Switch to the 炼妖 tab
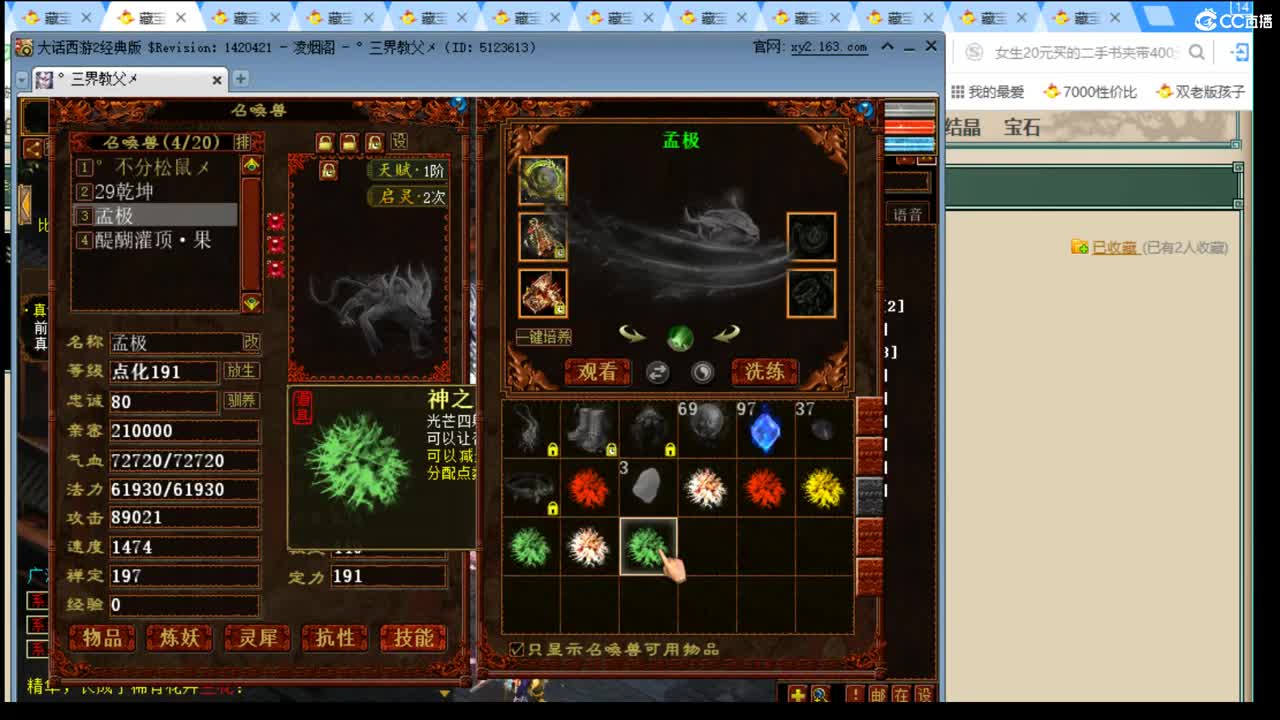The height and width of the screenshot is (720, 1280). pyautogui.click(x=180, y=638)
